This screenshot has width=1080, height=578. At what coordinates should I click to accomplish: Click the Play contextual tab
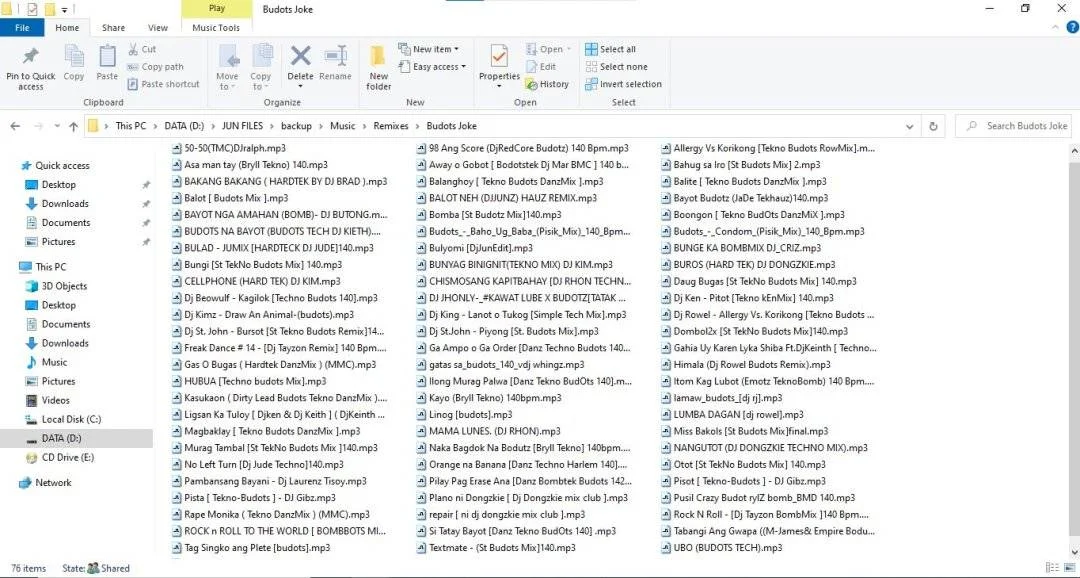(x=216, y=9)
